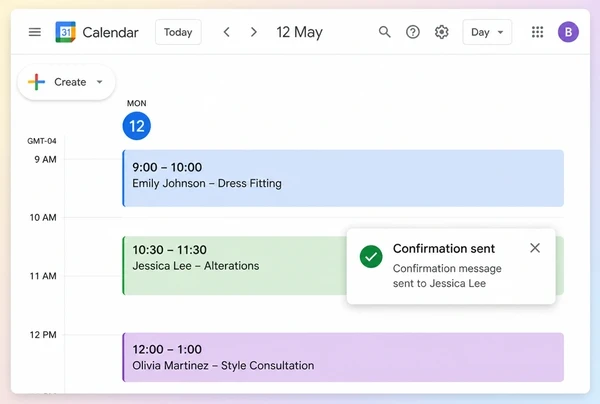Viewport: 600px width, 404px height.
Task: Open the Settings gear menu
Action: (441, 32)
